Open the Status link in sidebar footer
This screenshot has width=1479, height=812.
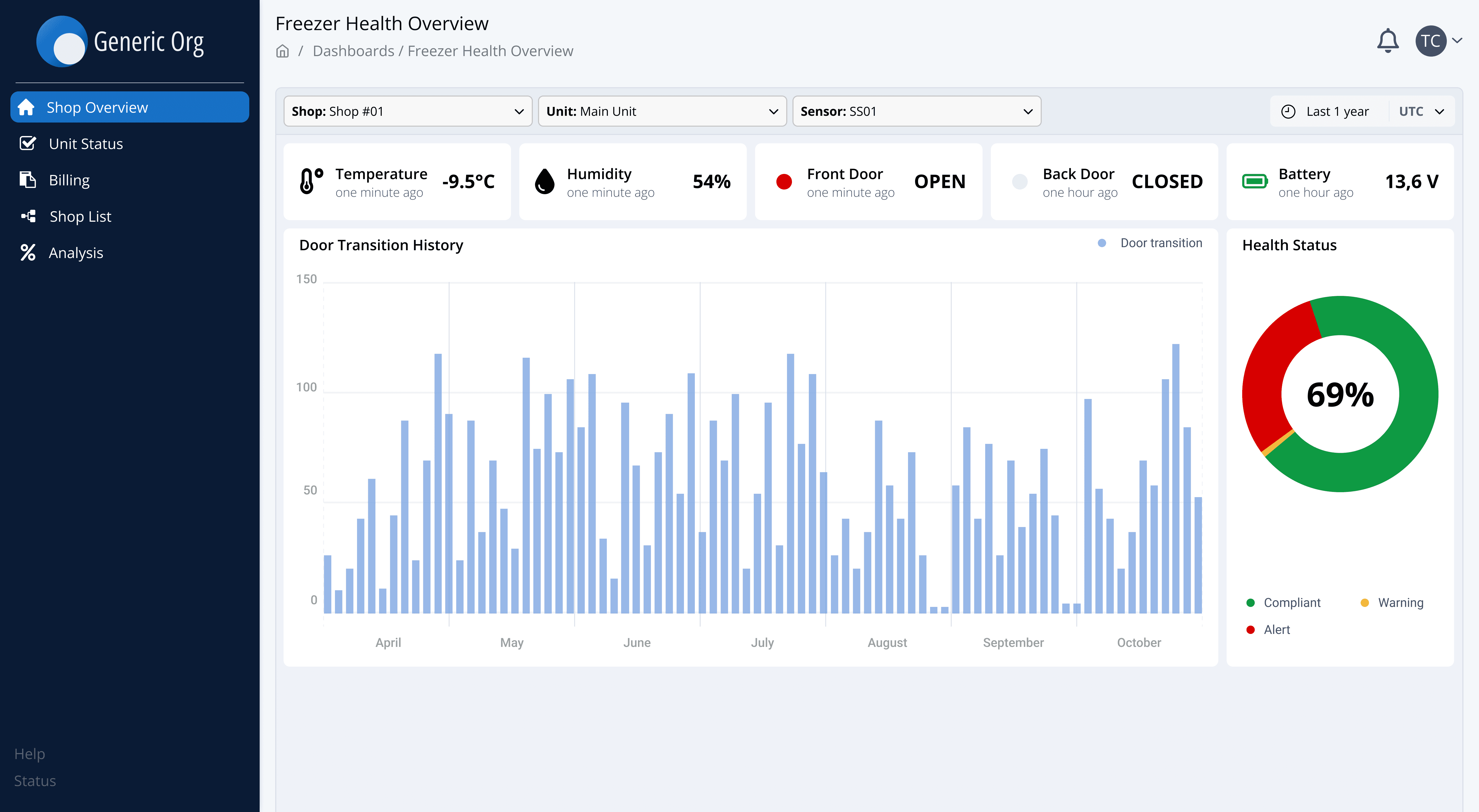pyautogui.click(x=35, y=781)
